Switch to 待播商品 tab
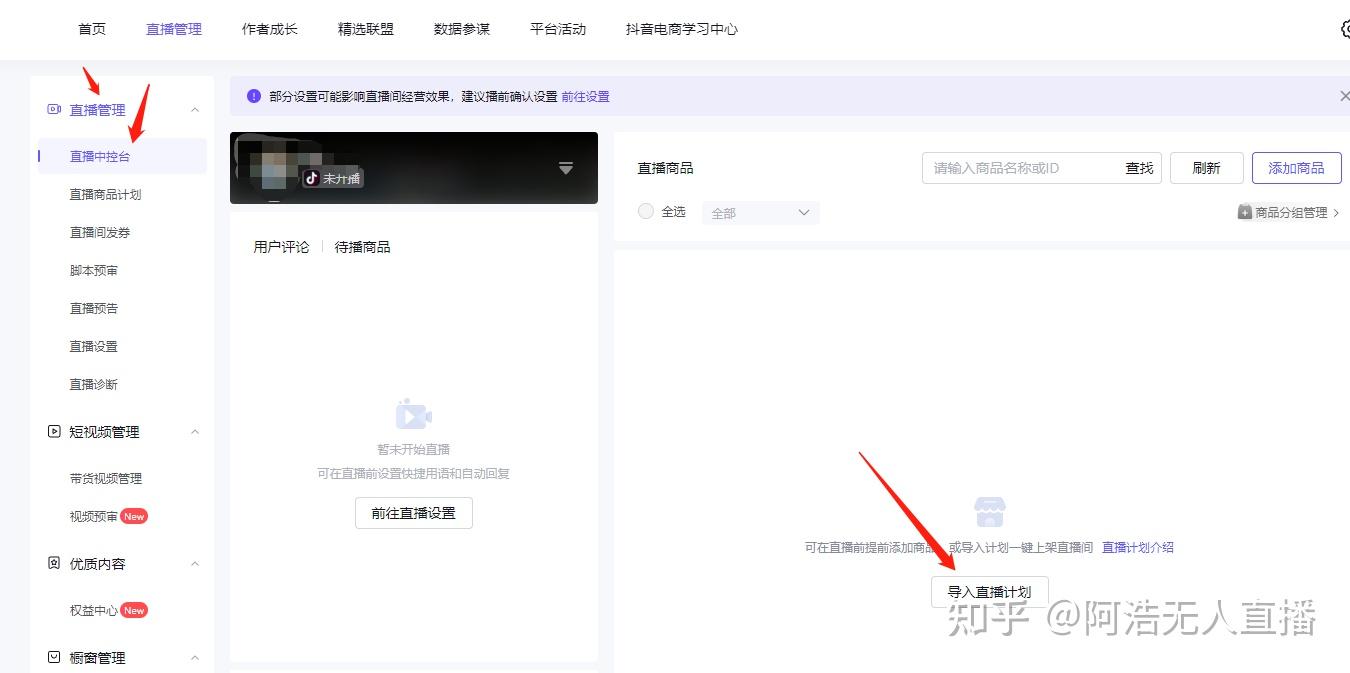 tap(362, 247)
